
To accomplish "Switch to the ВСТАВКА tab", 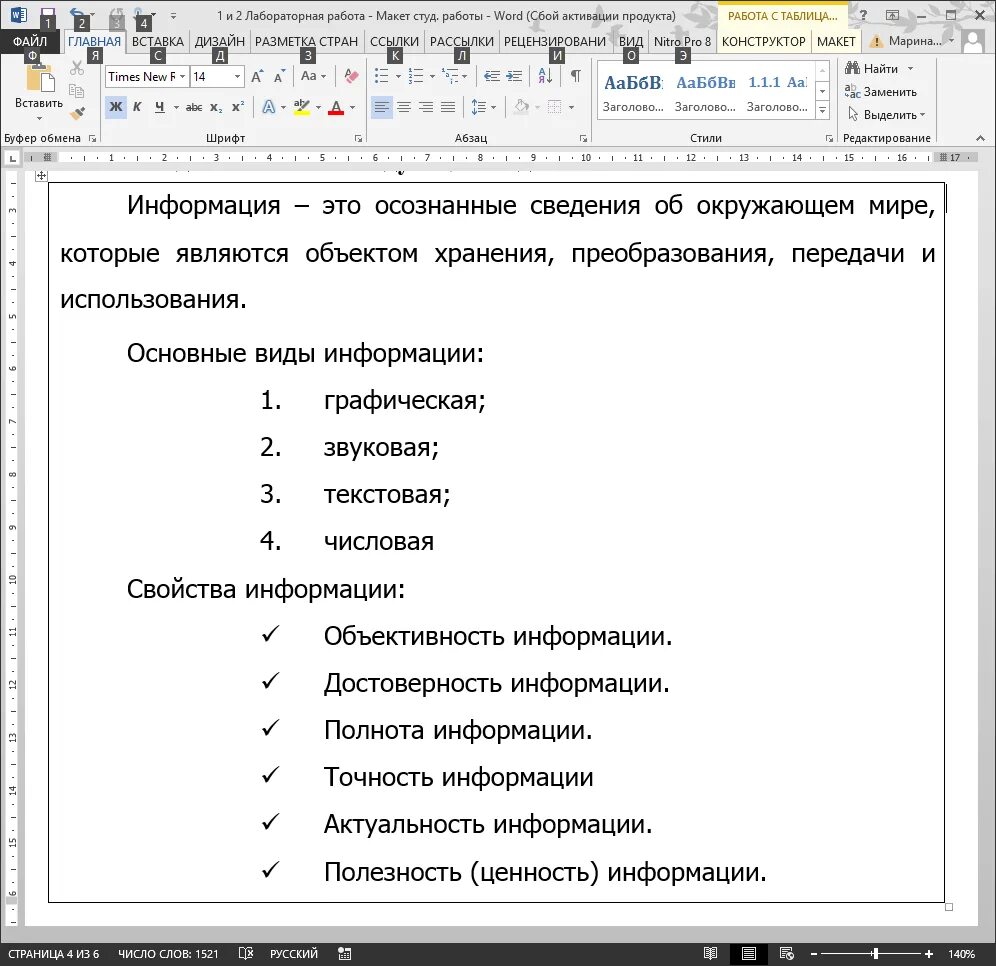I will click(x=158, y=41).
